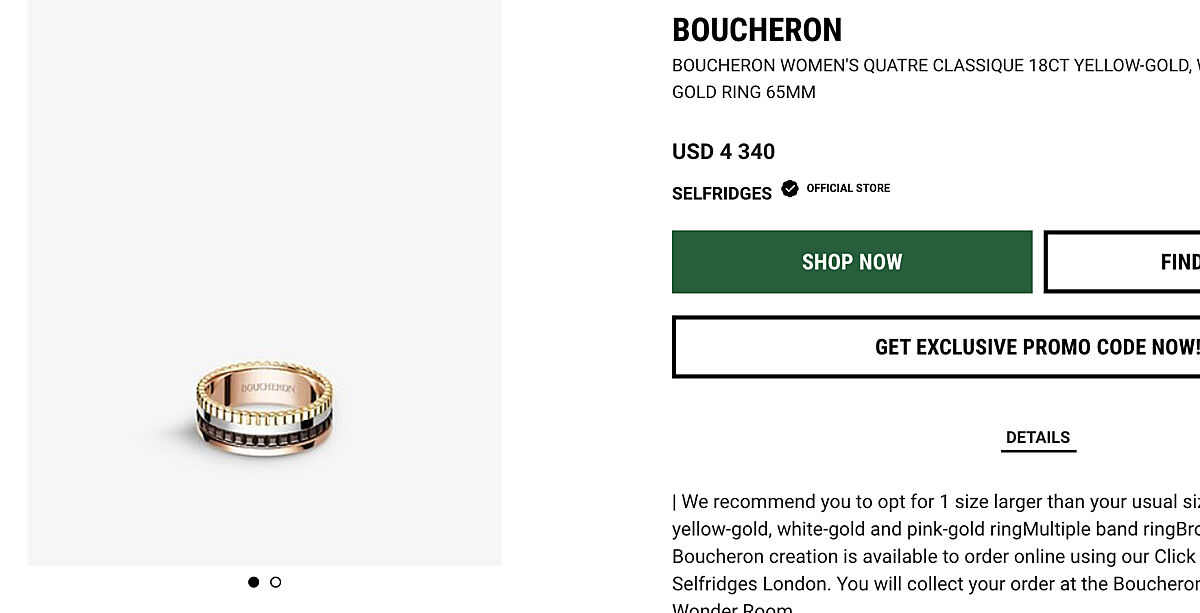This screenshot has width=1200, height=613.
Task: Click the engraved BOUCHERON logo inside ring
Action: [x=267, y=387]
